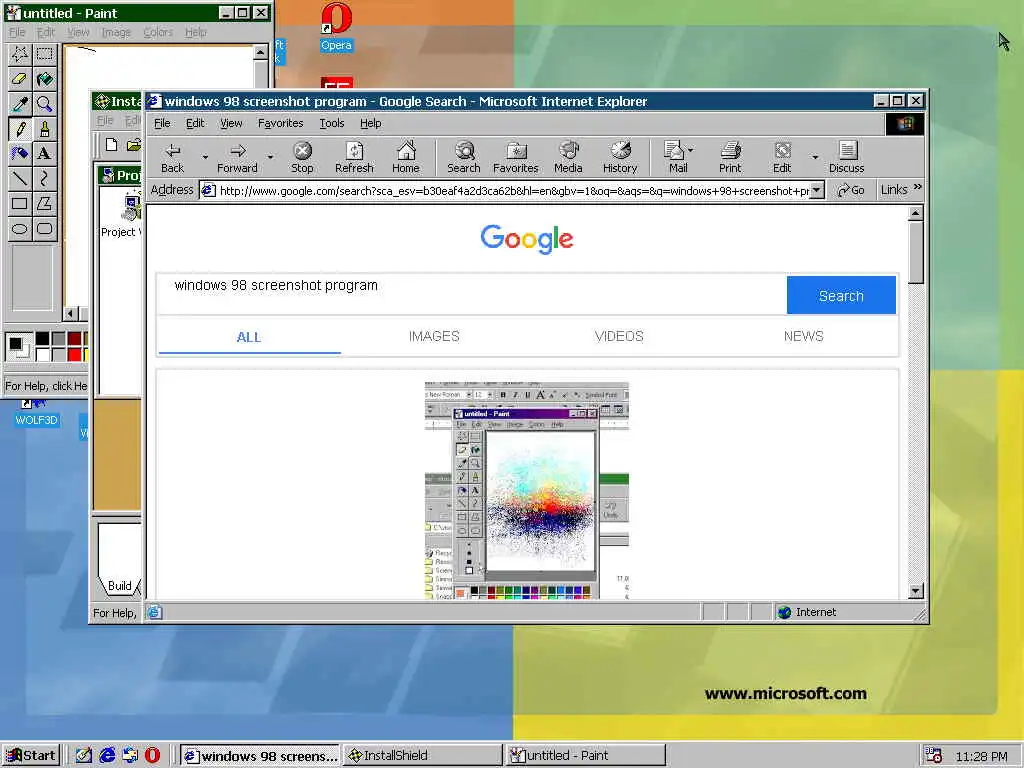The image size is (1024, 768).
Task: Click the Forward button in Internet Explorer
Action: tap(238, 157)
